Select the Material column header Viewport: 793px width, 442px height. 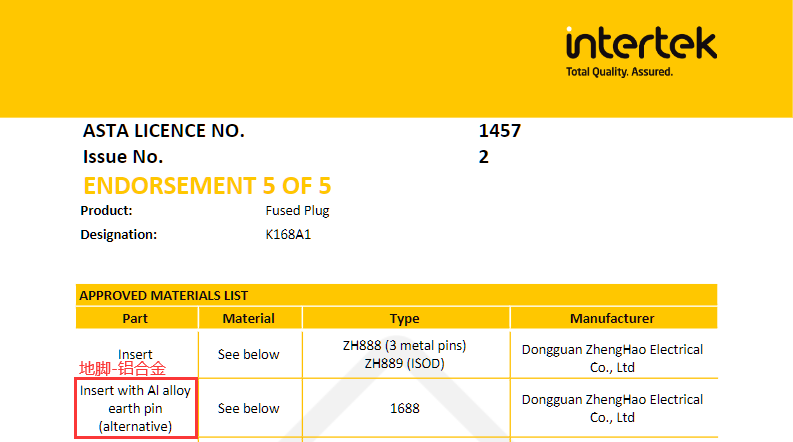[x=248, y=319]
